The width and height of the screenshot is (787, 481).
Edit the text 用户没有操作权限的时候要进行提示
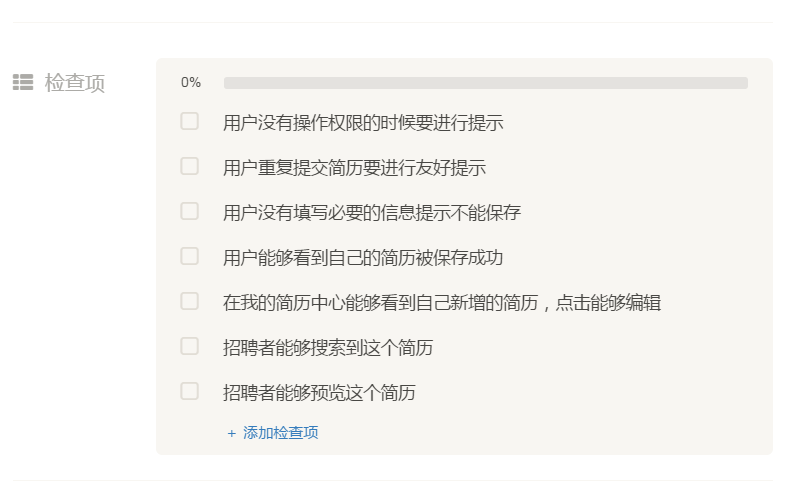pos(363,123)
